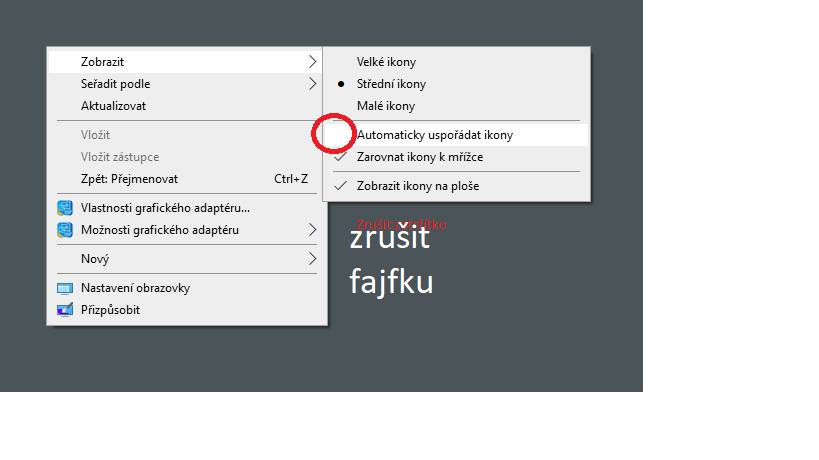Expand the Zobrazit submenu arrow
The height and width of the screenshot is (460, 819).
coord(312,62)
